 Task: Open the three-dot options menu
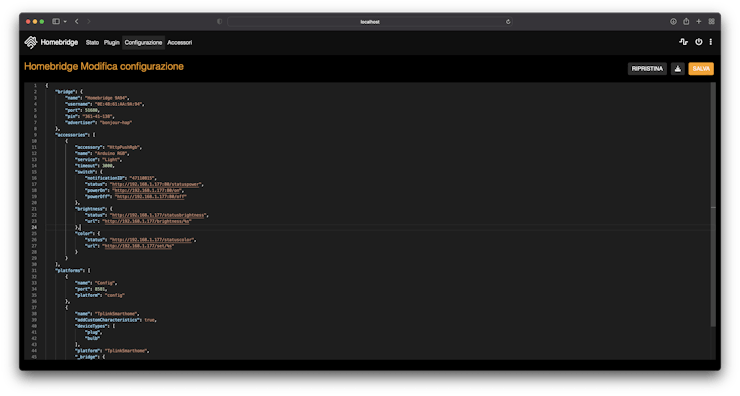click(x=711, y=42)
